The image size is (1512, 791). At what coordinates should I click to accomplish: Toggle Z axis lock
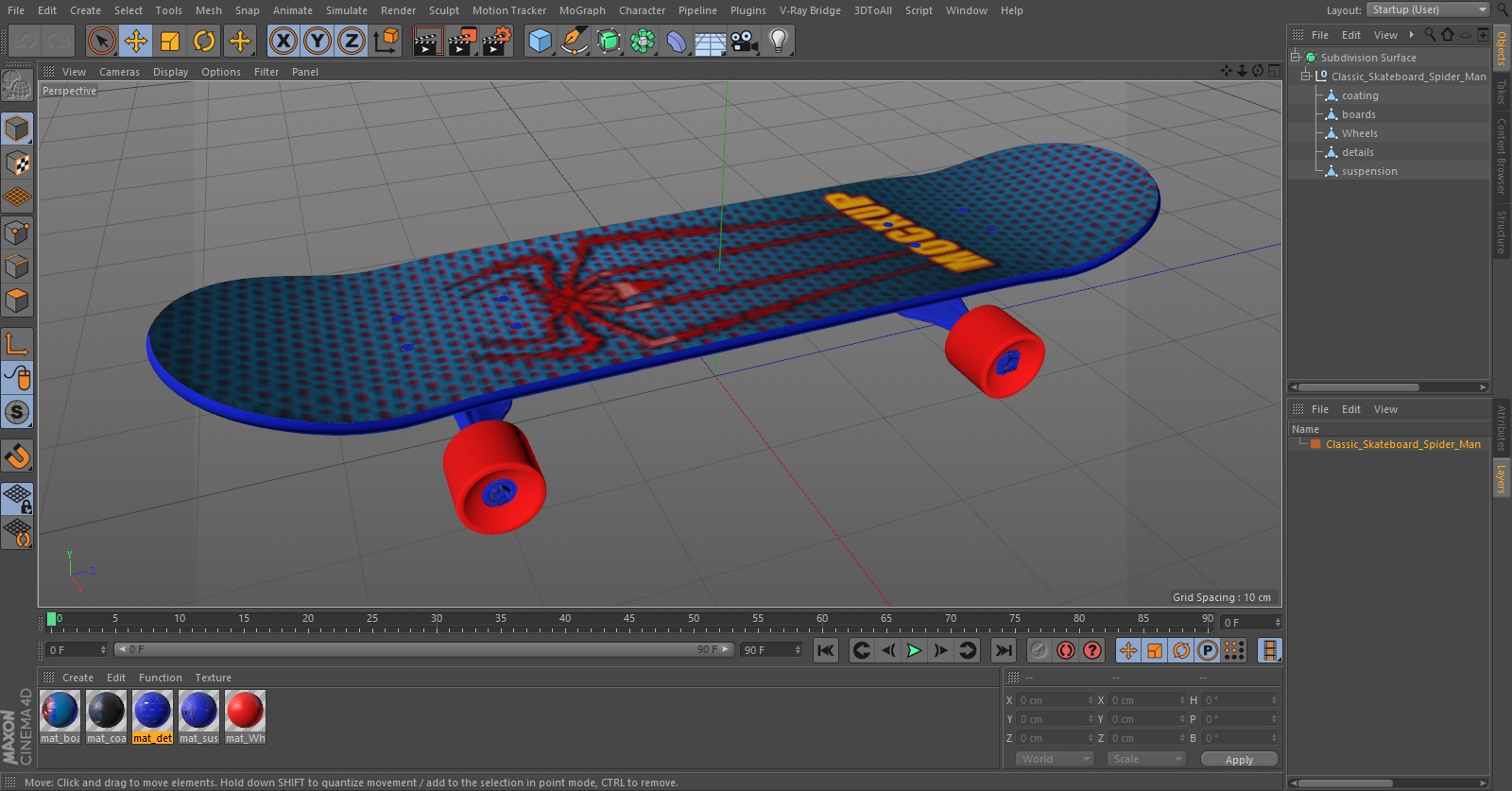pyautogui.click(x=352, y=41)
